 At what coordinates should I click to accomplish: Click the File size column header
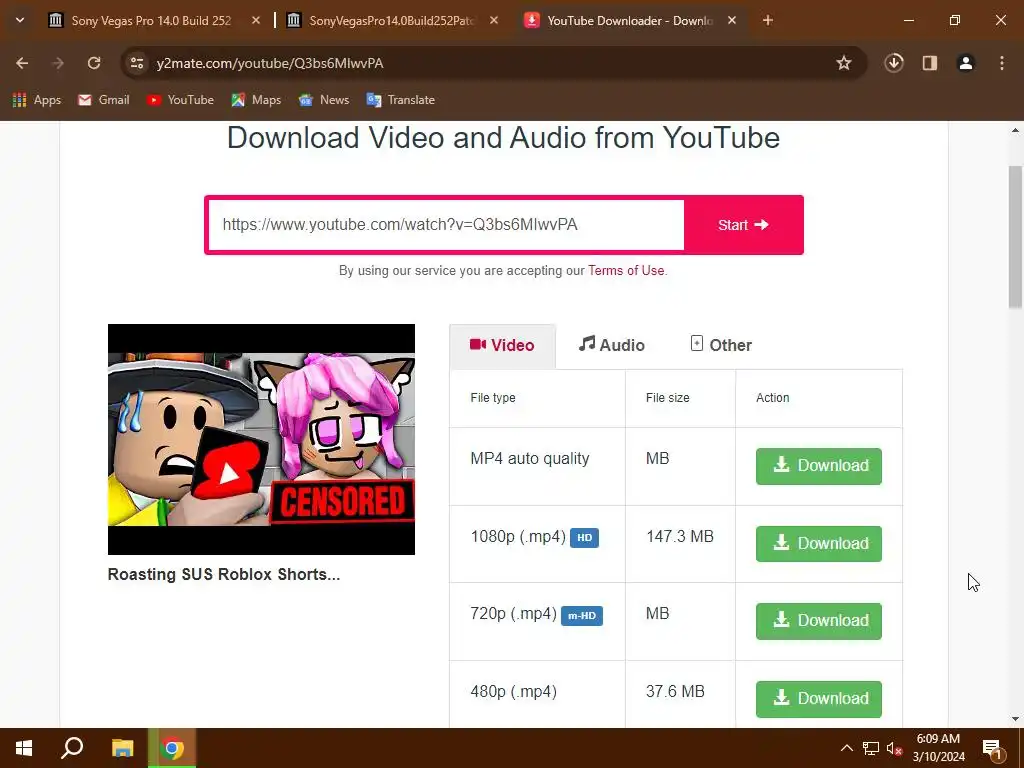[667, 398]
